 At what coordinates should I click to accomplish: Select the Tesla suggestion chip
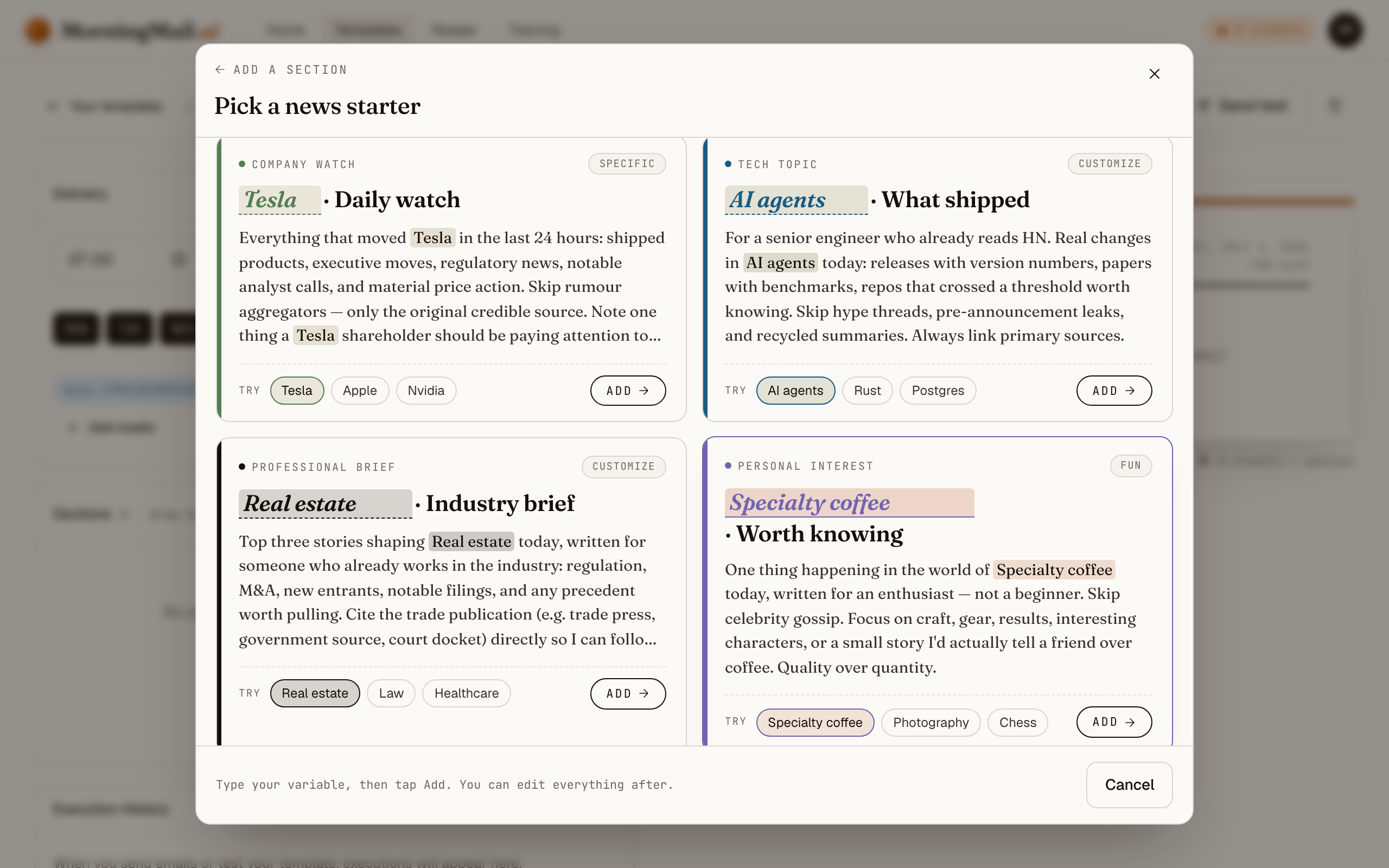[297, 391]
